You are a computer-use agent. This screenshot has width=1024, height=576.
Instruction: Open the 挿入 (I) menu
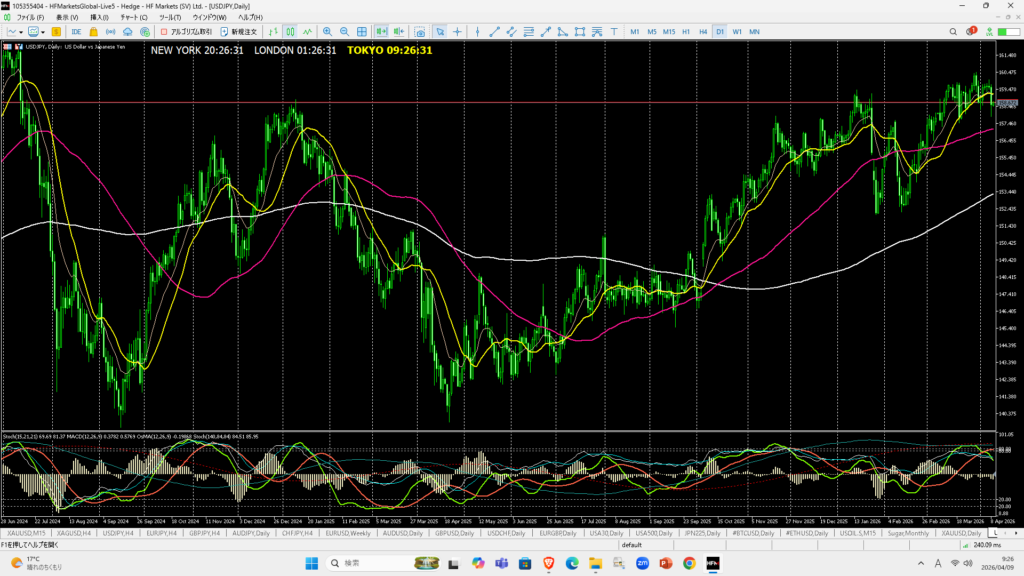tap(99, 18)
